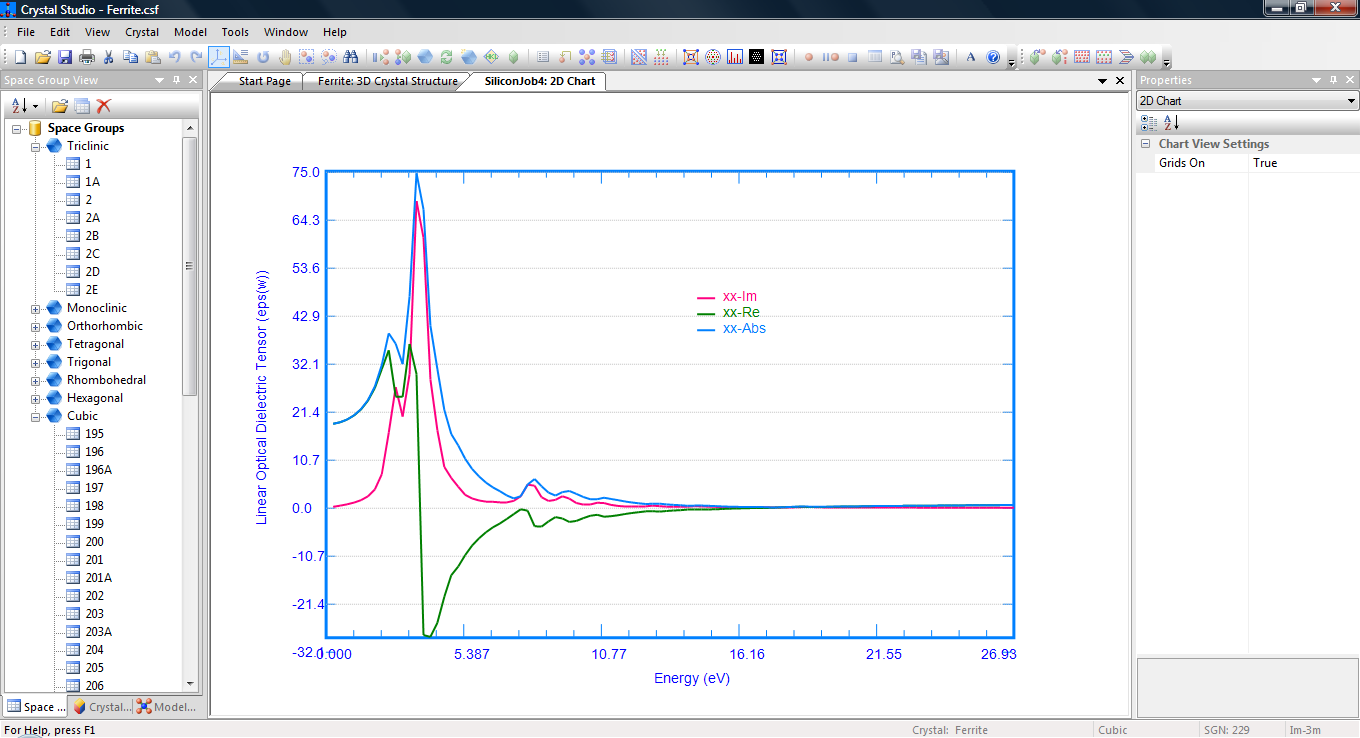Click the binoculars find icon
1360x738 pixels.
click(351, 57)
